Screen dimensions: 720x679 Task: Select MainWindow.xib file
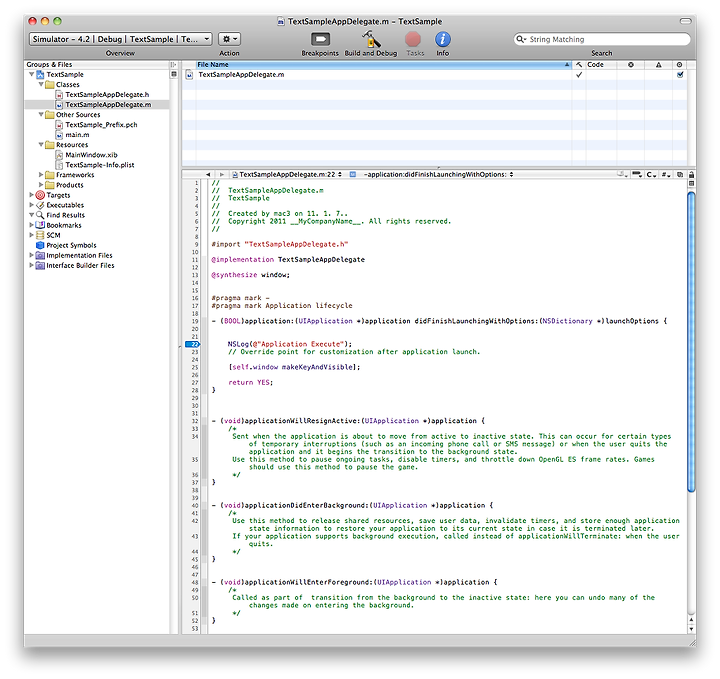[91, 155]
